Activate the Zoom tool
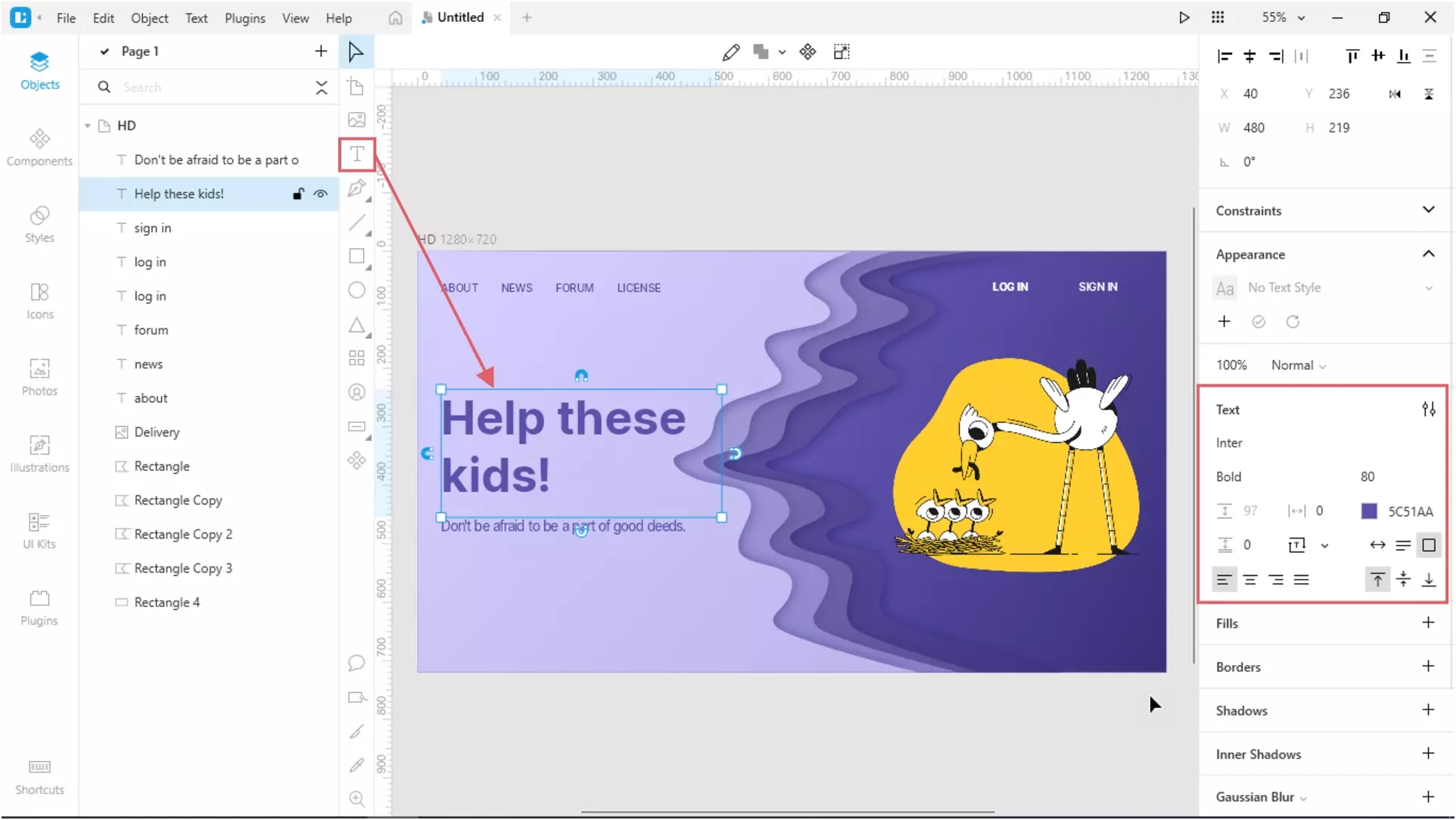The height and width of the screenshot is (820, 1456). tap(356, 799)
